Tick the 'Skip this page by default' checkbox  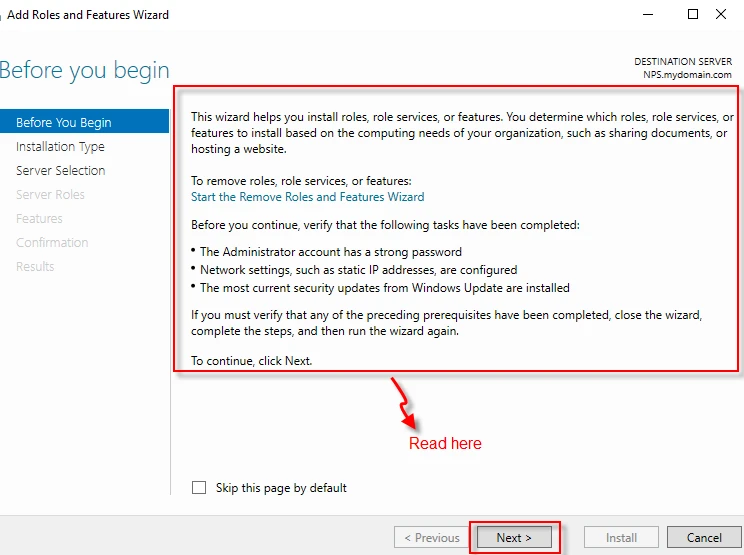coord(199,488)
